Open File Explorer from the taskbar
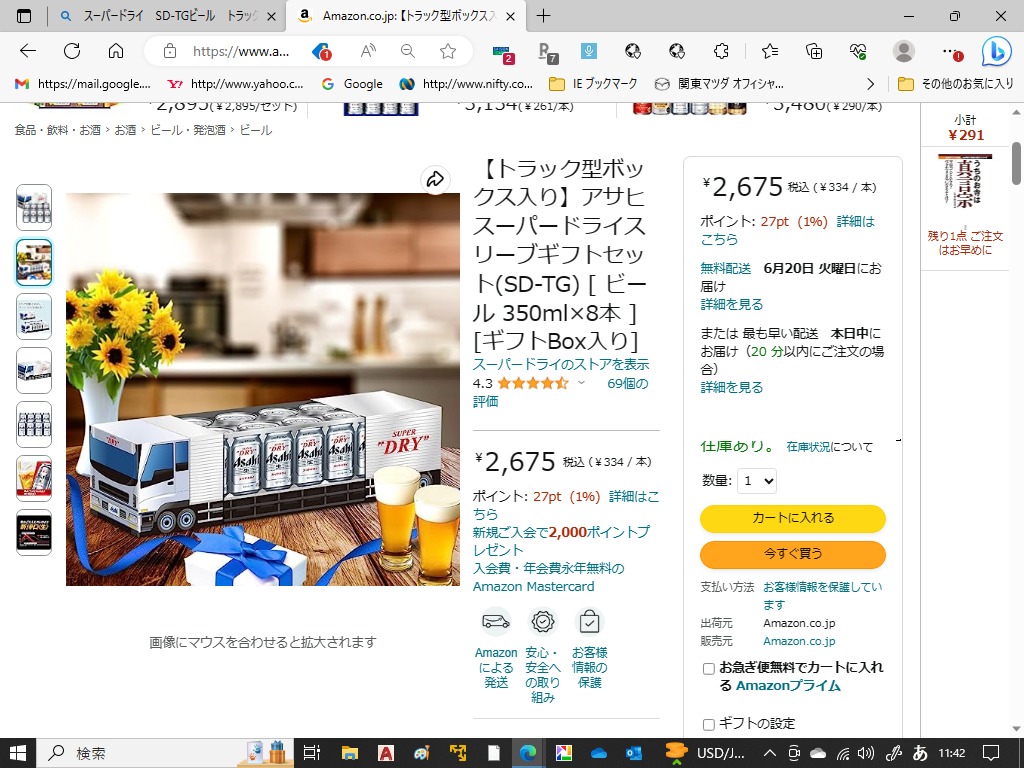 (x=350, y=753)
